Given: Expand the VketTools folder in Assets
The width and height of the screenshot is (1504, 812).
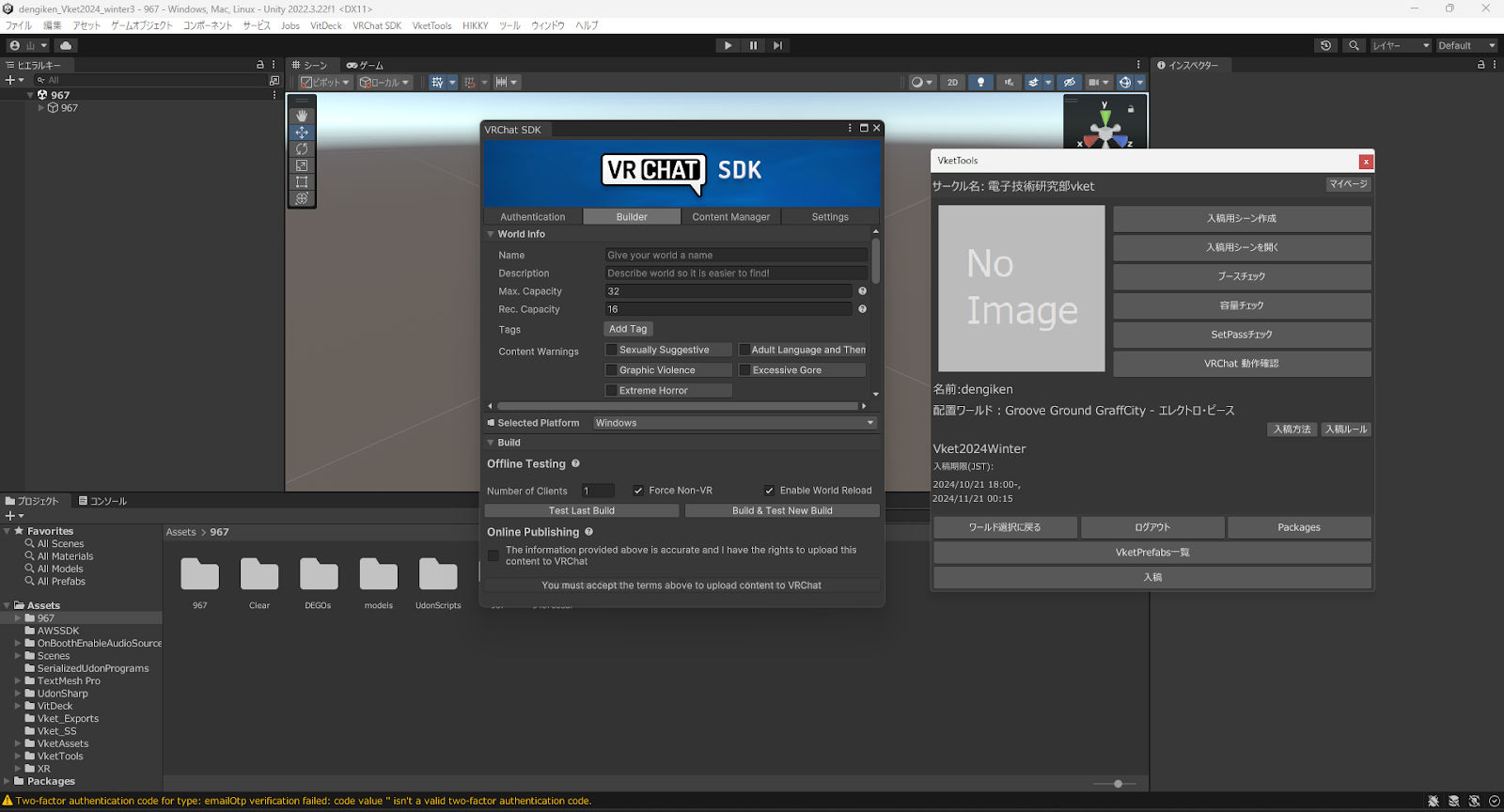Looking at the screenshot, I should coord(18,757).
